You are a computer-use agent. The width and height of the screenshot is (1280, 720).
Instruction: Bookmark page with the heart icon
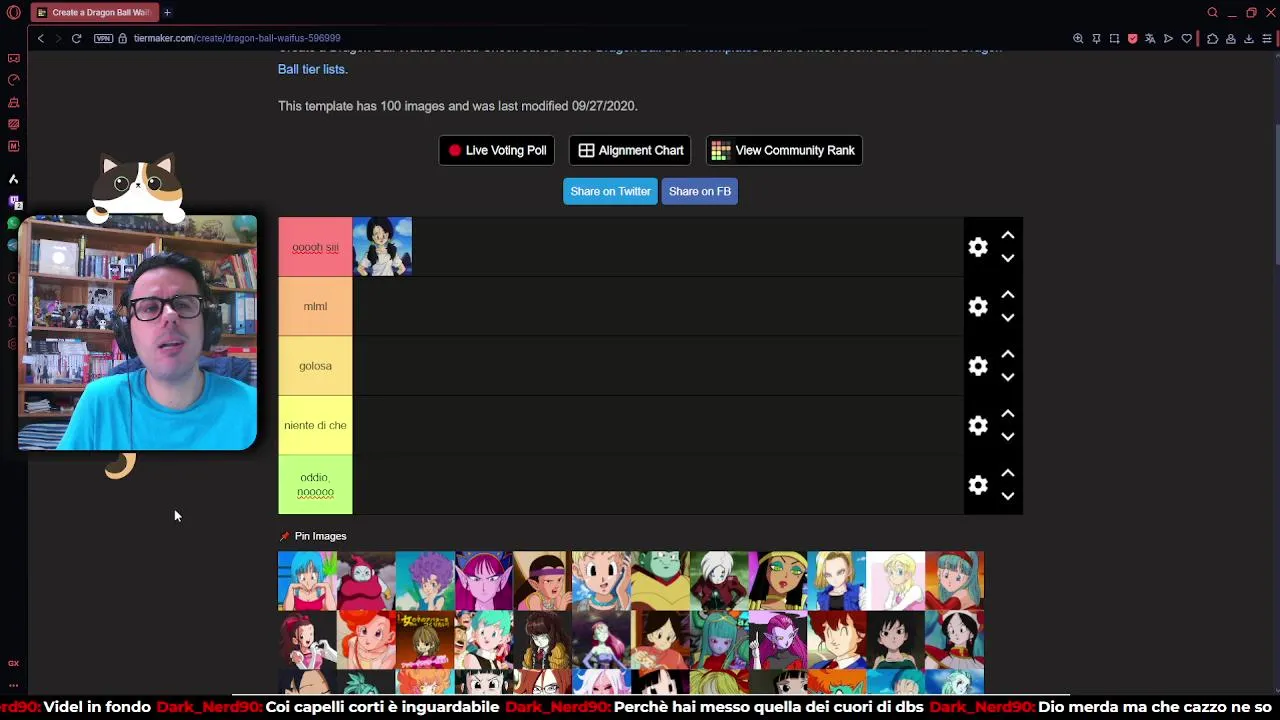point(1187,38)
